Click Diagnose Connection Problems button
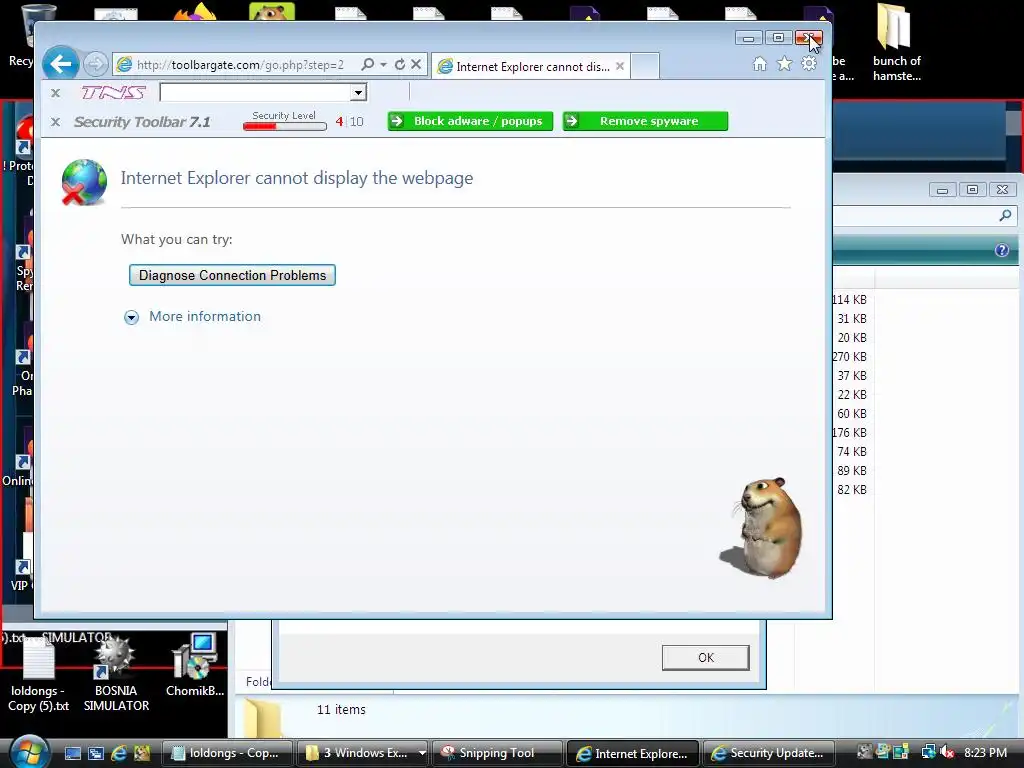The image size is (1024, 768). coord(232,275)
